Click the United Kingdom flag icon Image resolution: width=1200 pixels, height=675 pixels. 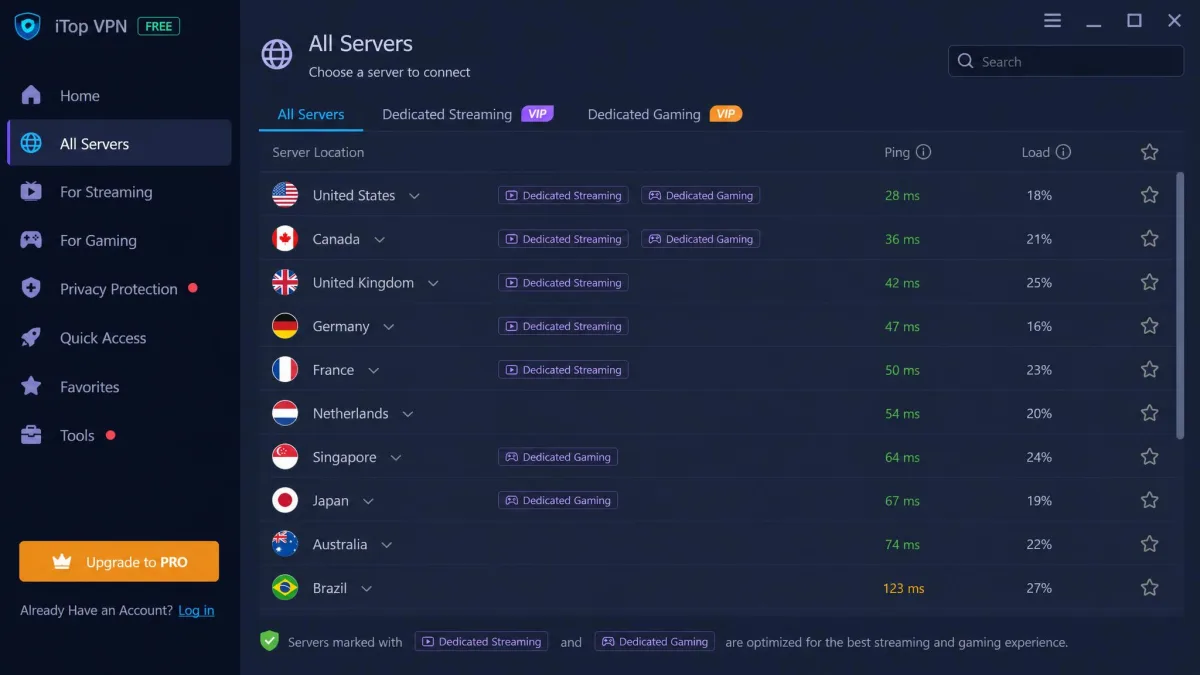point(285,283)
